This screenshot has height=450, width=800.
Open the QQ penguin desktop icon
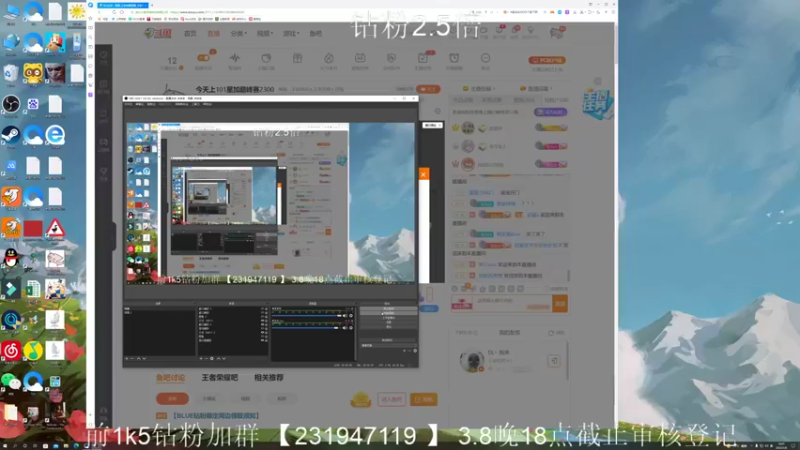pos(11,258)
